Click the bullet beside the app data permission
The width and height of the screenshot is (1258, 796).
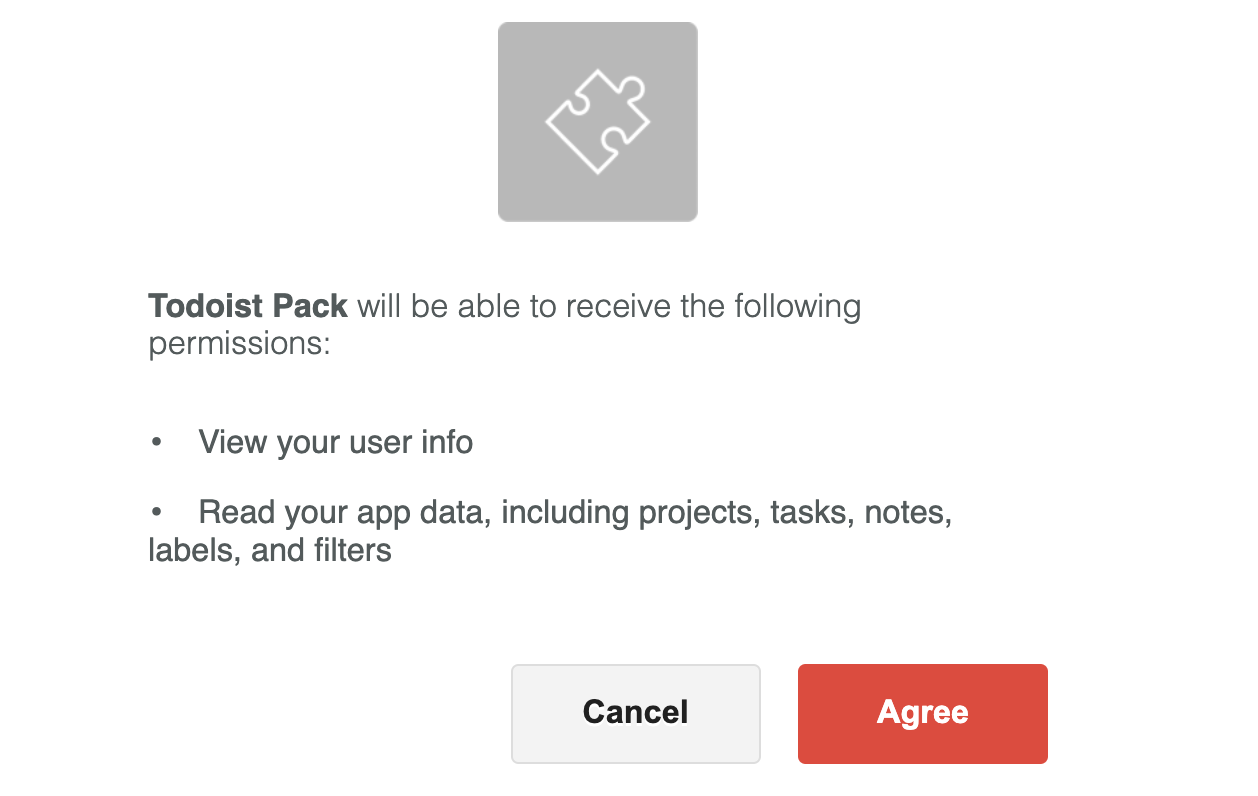point(156,512)
